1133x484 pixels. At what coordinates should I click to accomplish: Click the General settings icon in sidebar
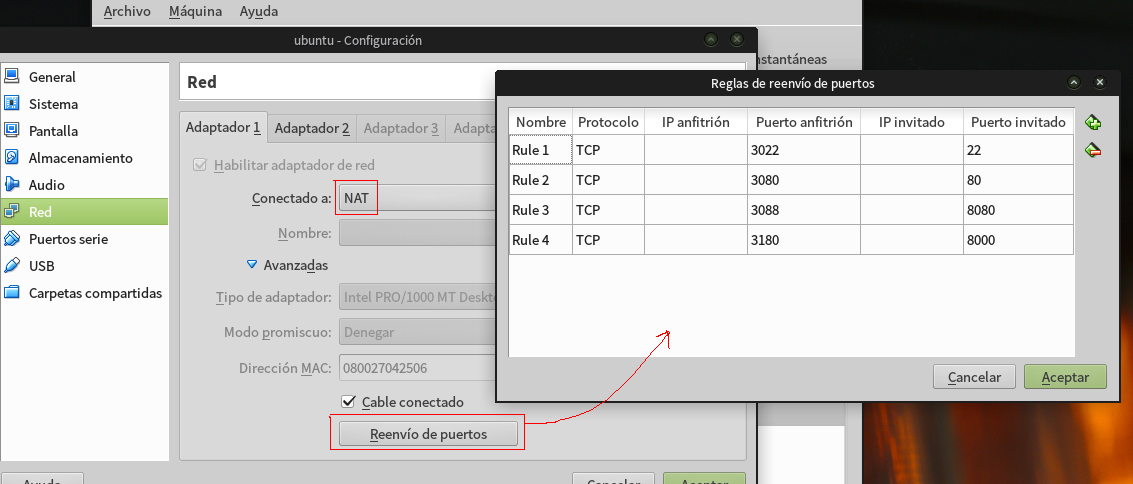pyautogui.click(x=12, y=77)
